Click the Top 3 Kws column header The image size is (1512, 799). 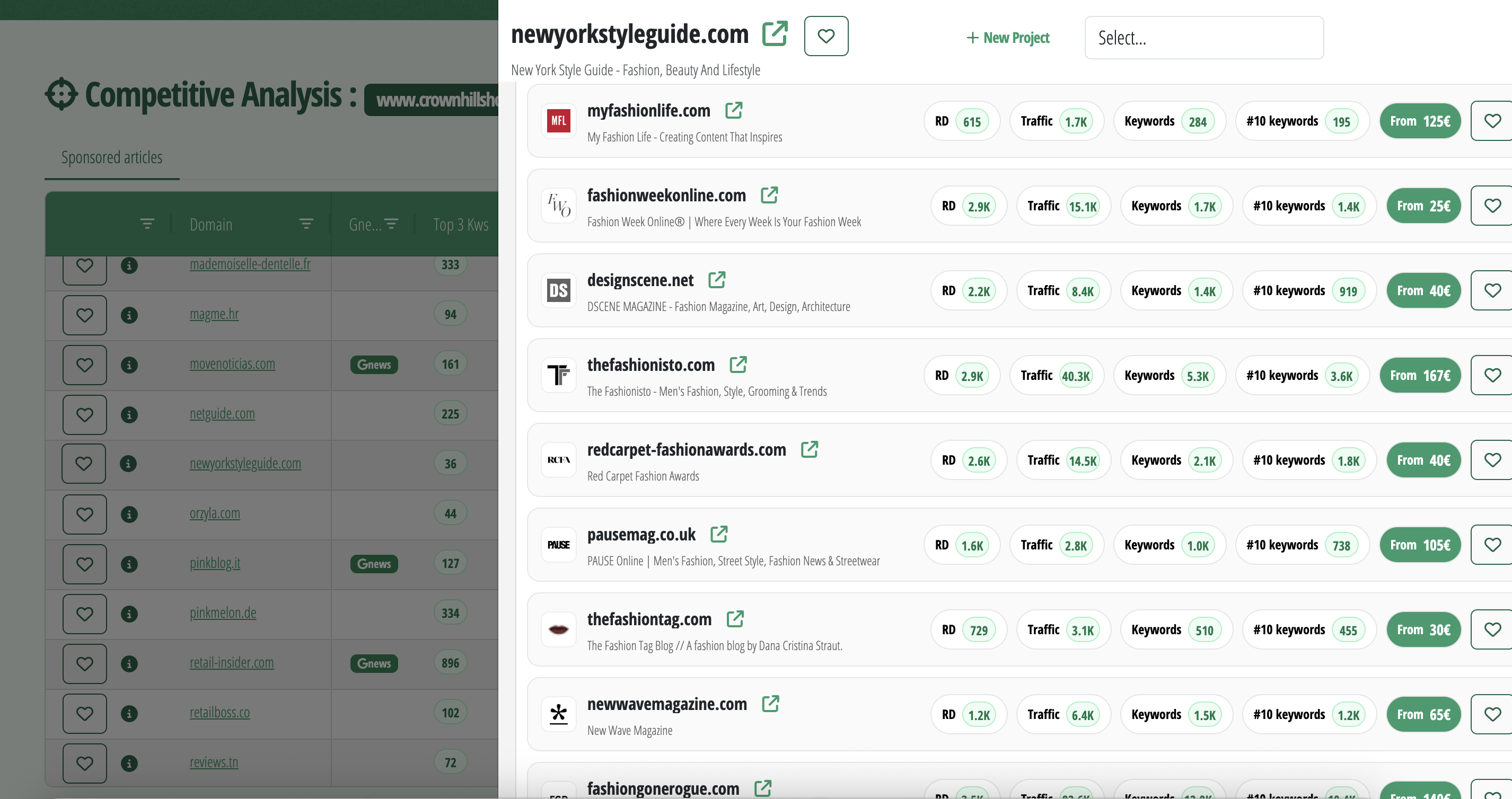pos(461,225)
